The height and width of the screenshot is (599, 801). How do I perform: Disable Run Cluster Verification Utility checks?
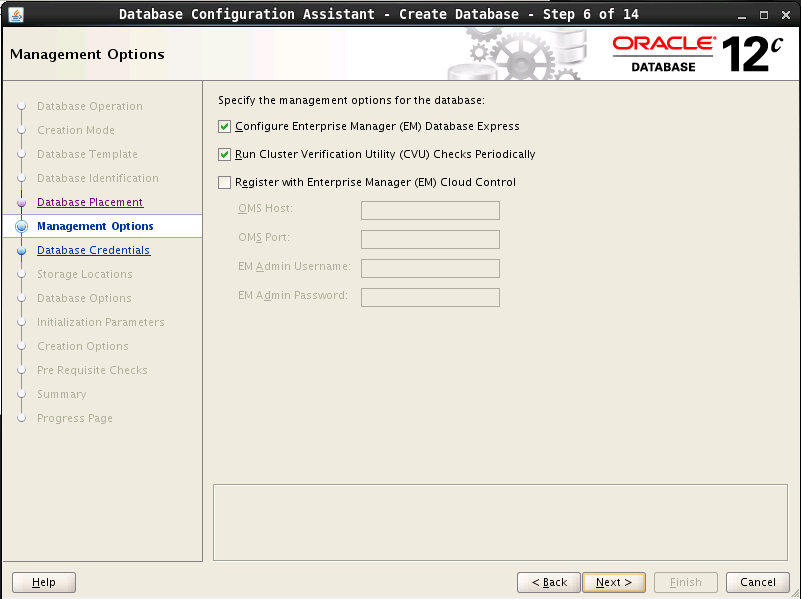(224, 155)
